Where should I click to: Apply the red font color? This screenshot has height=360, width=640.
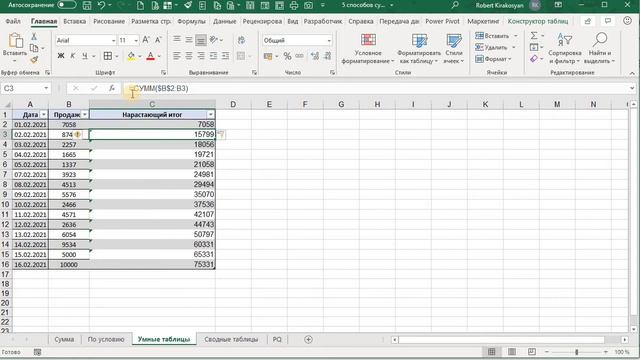pyautogui.click(x=151, y=56)
